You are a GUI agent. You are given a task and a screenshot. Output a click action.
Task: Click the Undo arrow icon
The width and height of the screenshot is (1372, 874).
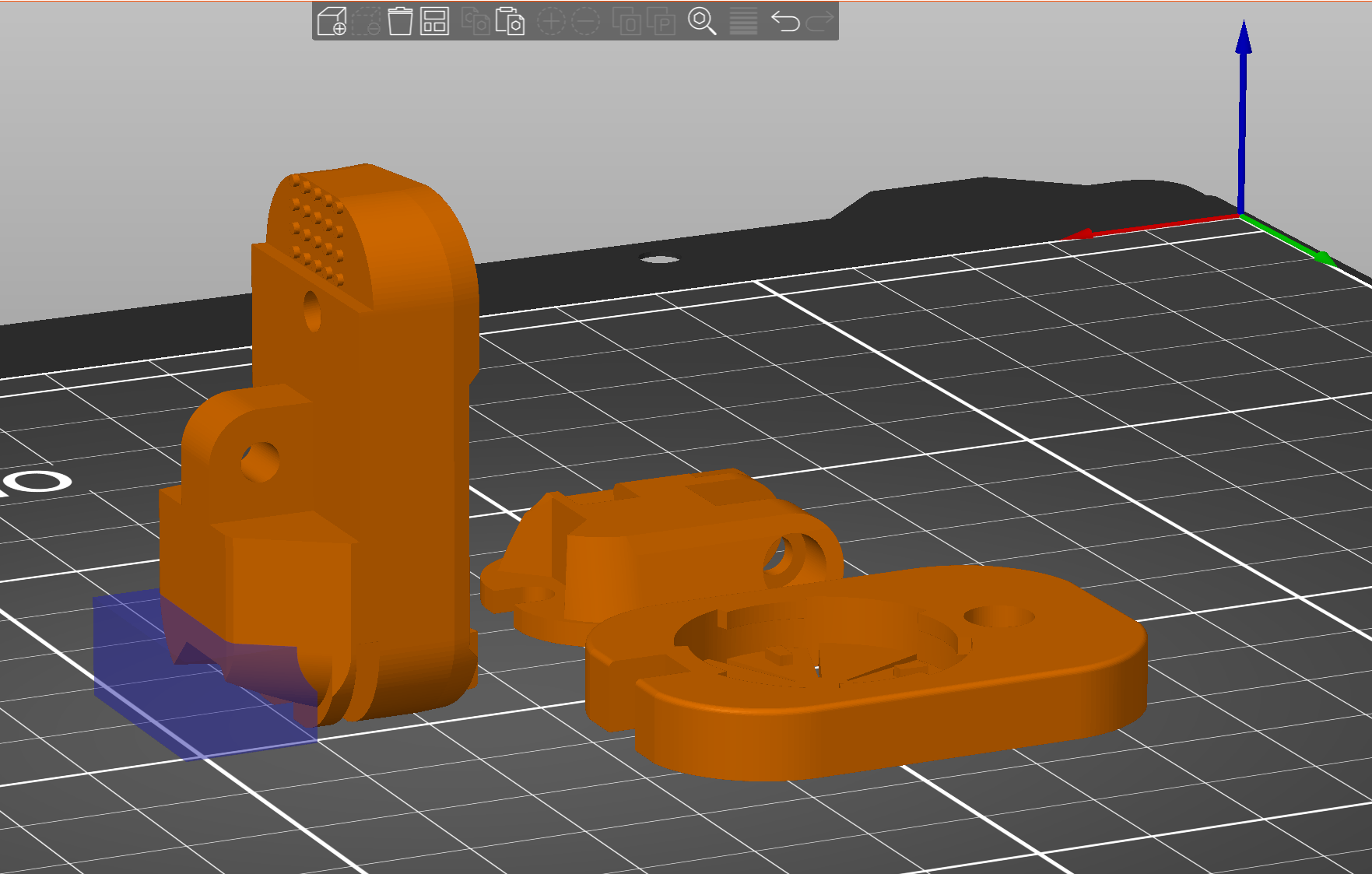click(x=785, y=21)
